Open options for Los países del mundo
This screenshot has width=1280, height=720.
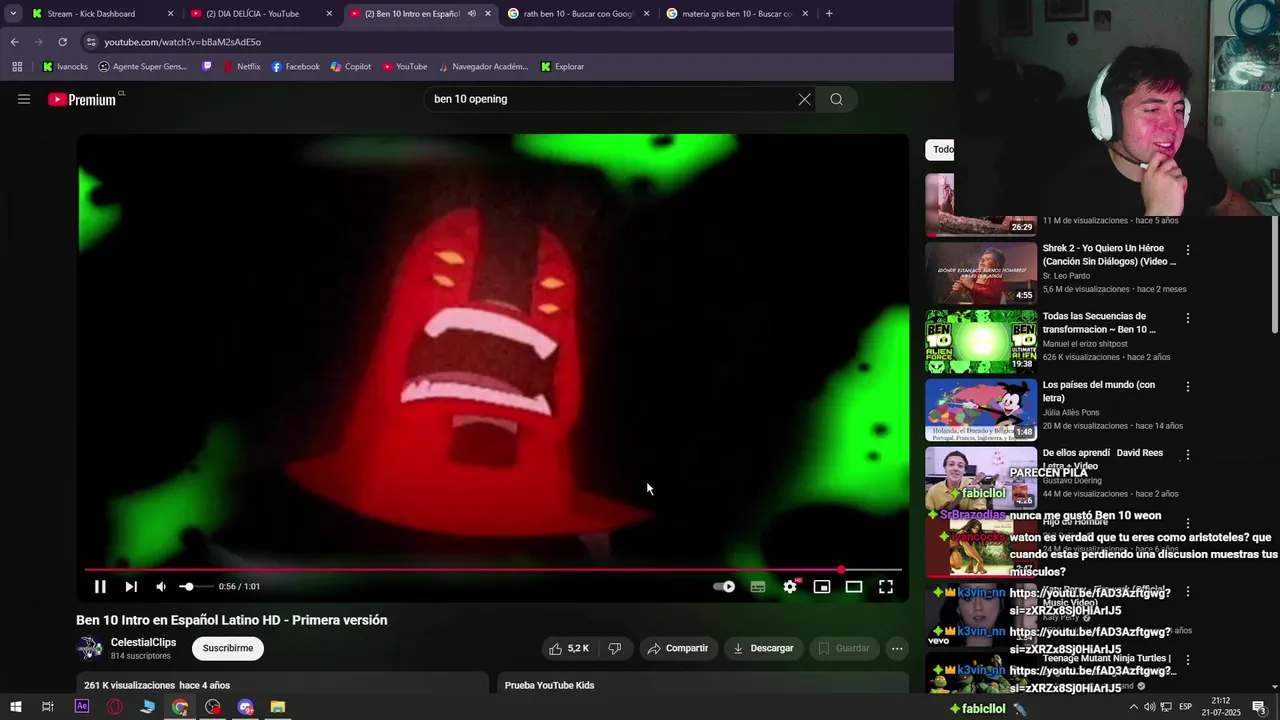(1187, 386)
